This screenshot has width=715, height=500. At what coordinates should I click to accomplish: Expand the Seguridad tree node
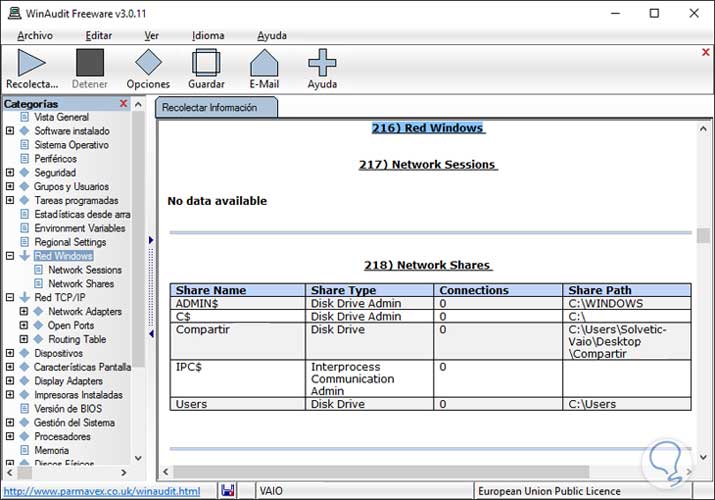tap(10, 173)
